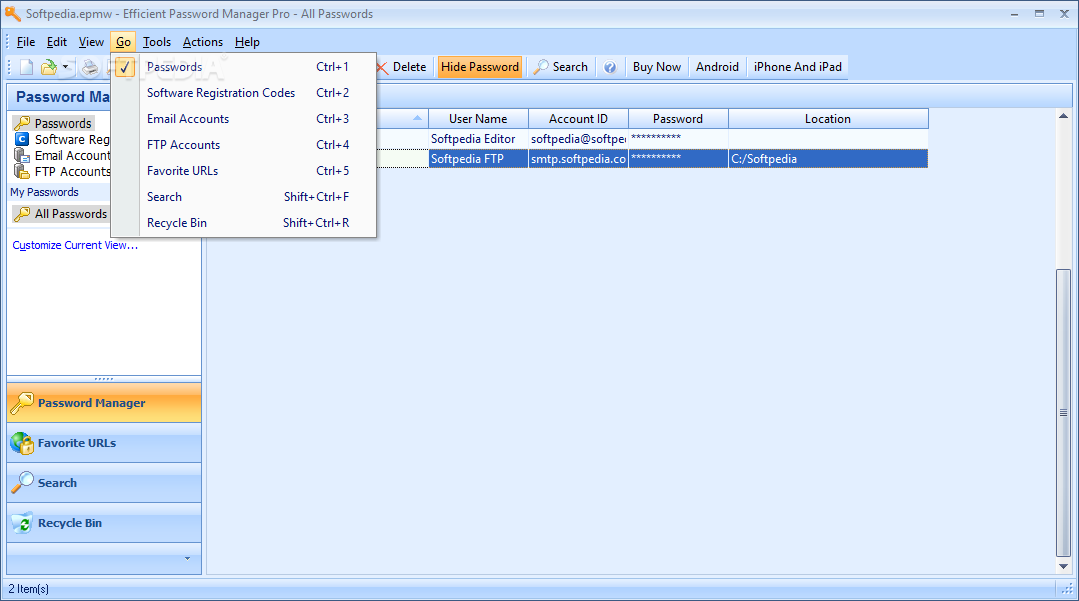The height and width of the screenshot is (601, 1079).
Task: Click the Recycle Bin icon in the navigation pane
Action: pyautogui.click(x=22, y=523)
